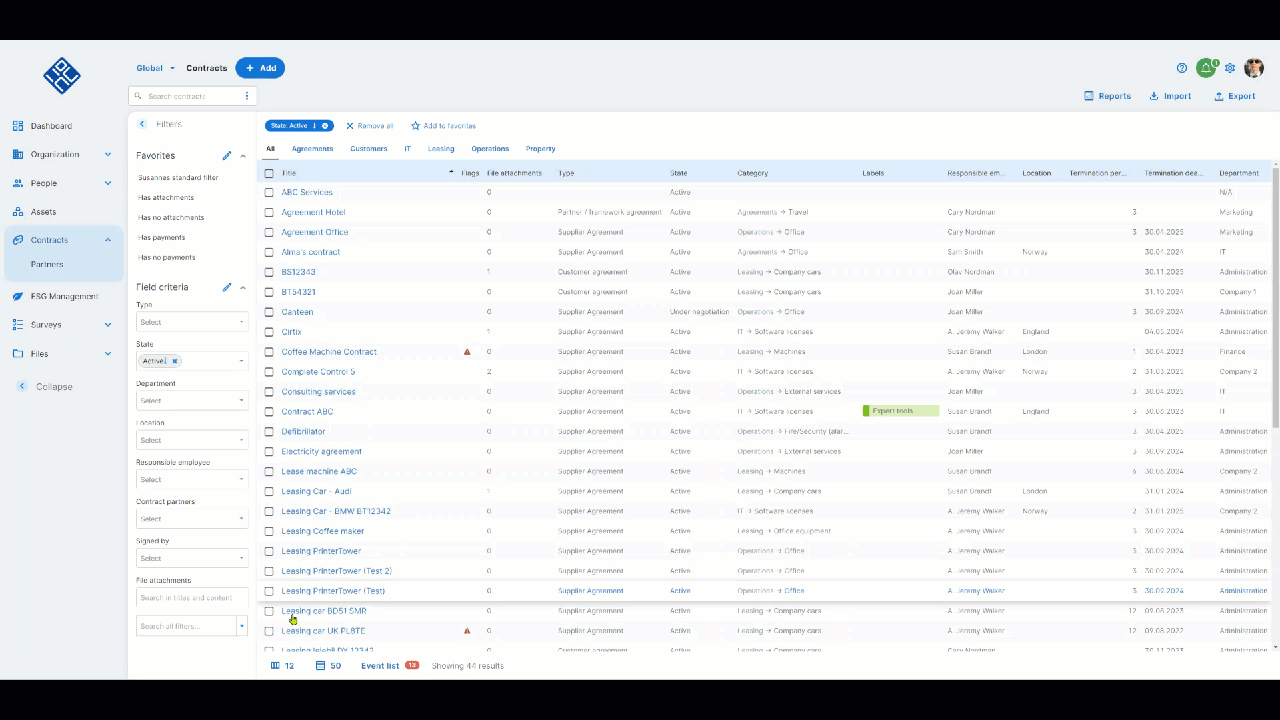
Task: Open the Event list link
Action: pyautogui.click(x=380, y=665)
